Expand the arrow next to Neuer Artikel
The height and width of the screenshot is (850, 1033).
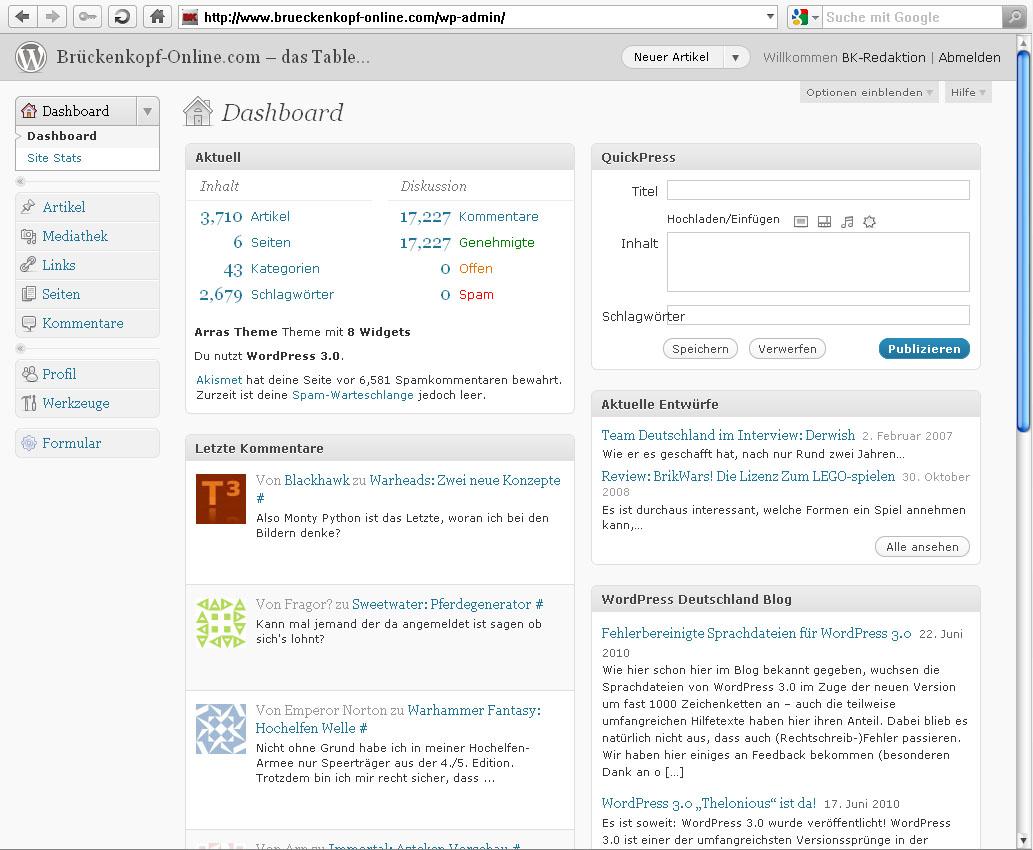pyautogui.click(x=735, y=57)
